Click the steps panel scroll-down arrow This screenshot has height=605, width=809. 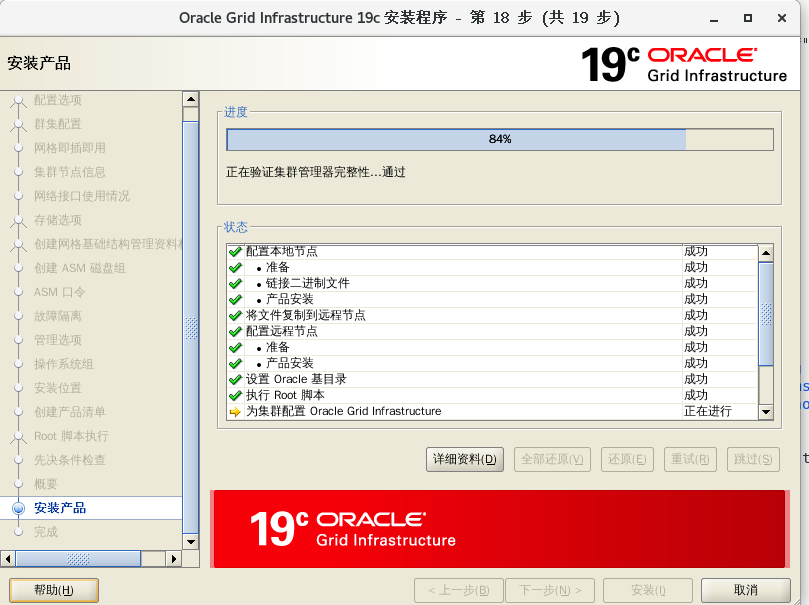click(191, 542)
